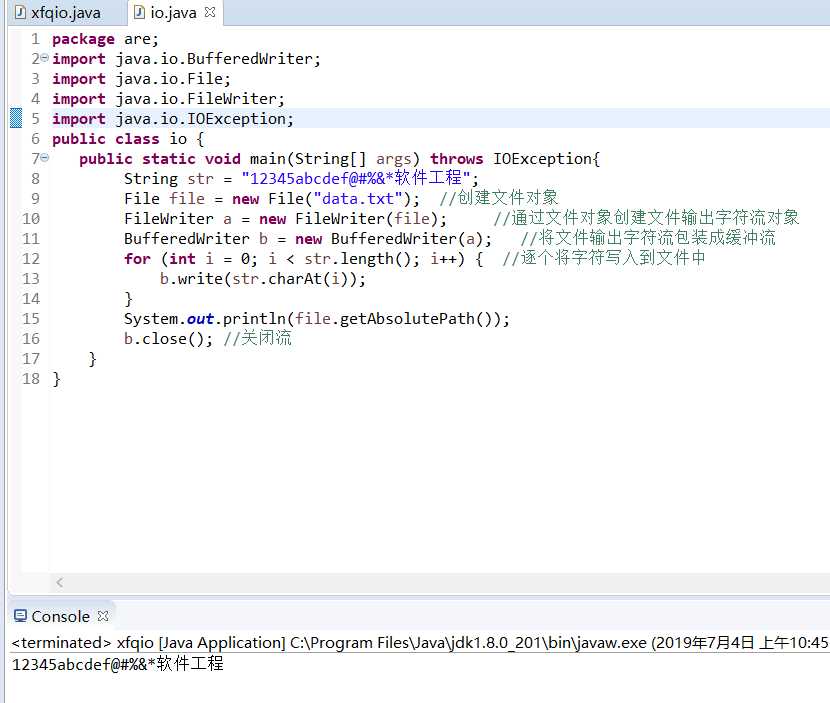Click the horizontal scrollbar left arrow

(59, 582)
